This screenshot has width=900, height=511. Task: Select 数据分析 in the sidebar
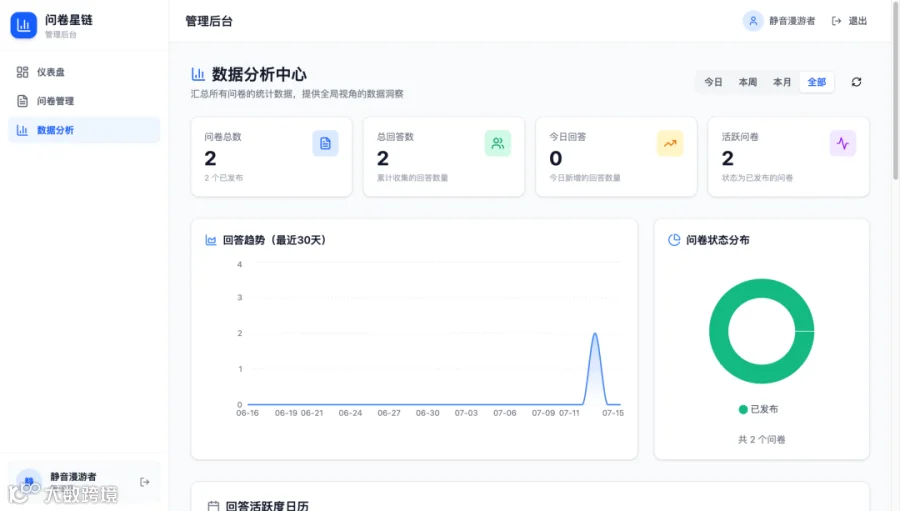click(84, 130)
